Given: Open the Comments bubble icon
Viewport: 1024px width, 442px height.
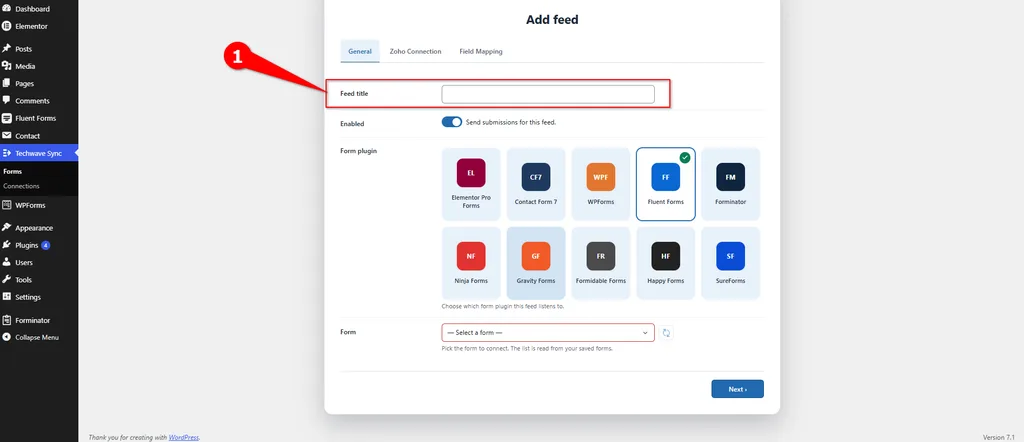Looking at the screenshot, I should (x=7, y=101).
